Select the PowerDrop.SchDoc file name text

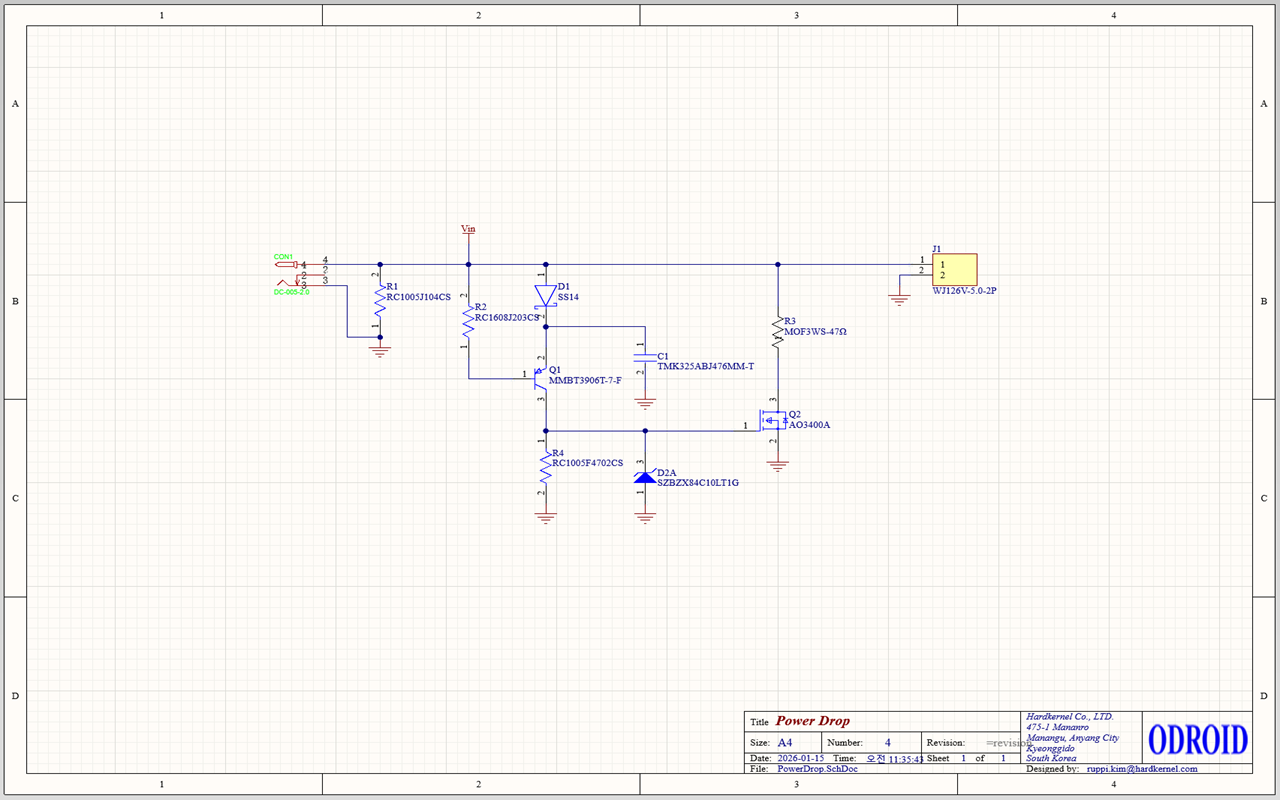pos(817,769)
